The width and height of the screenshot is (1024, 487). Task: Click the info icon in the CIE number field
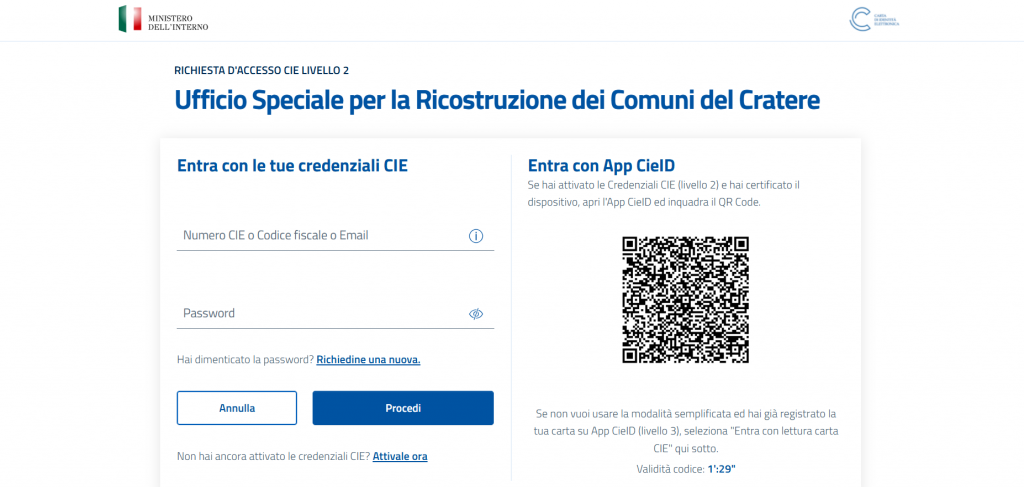coord(476,236)
